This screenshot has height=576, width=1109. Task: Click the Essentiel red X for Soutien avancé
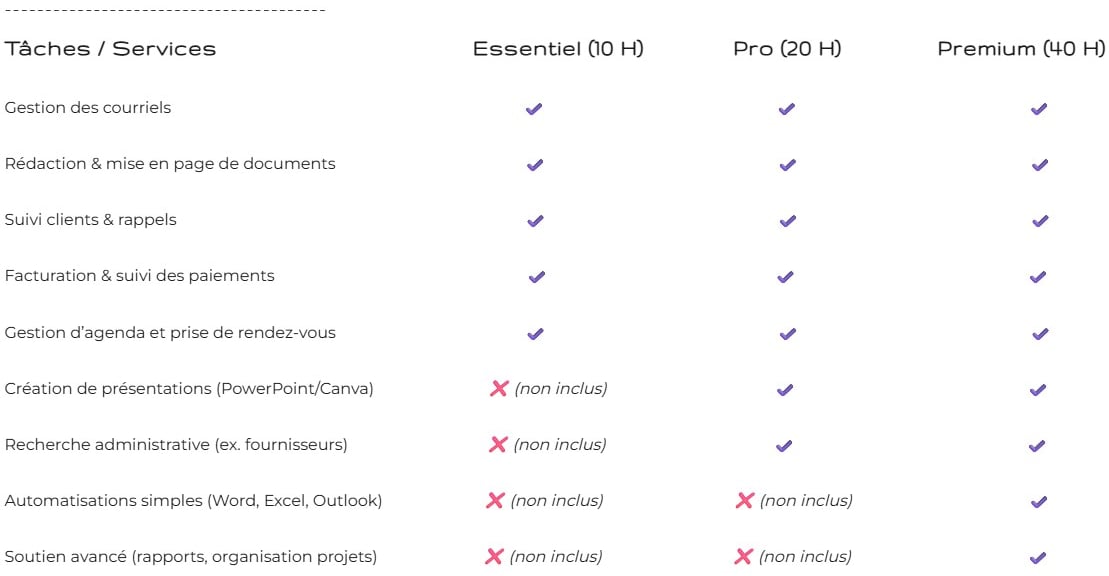(x=494, y=557)
